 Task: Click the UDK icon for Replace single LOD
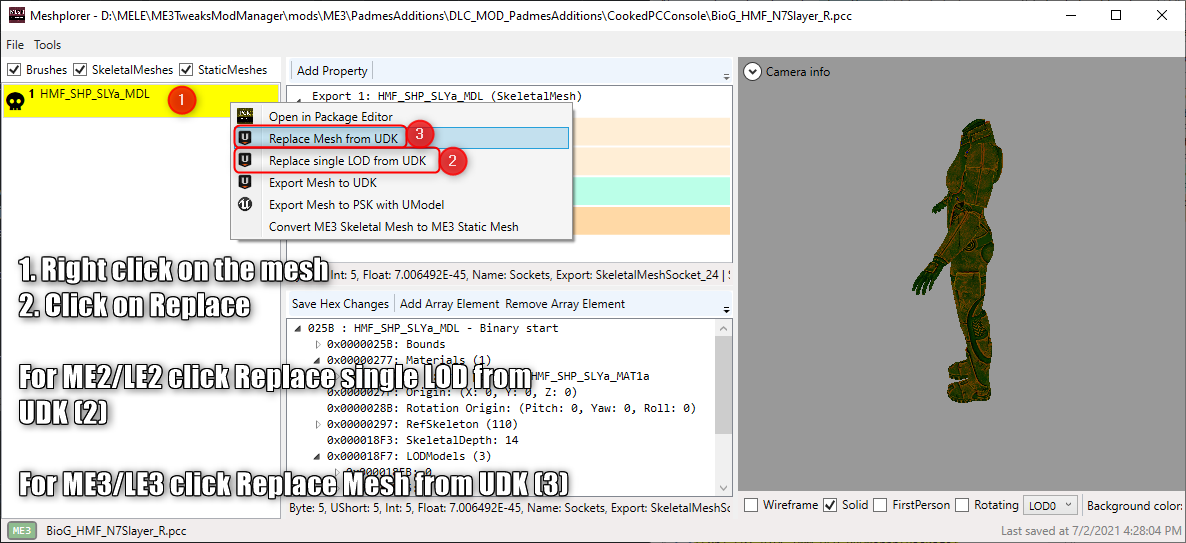pyautogui.click(x=244, y=160)
